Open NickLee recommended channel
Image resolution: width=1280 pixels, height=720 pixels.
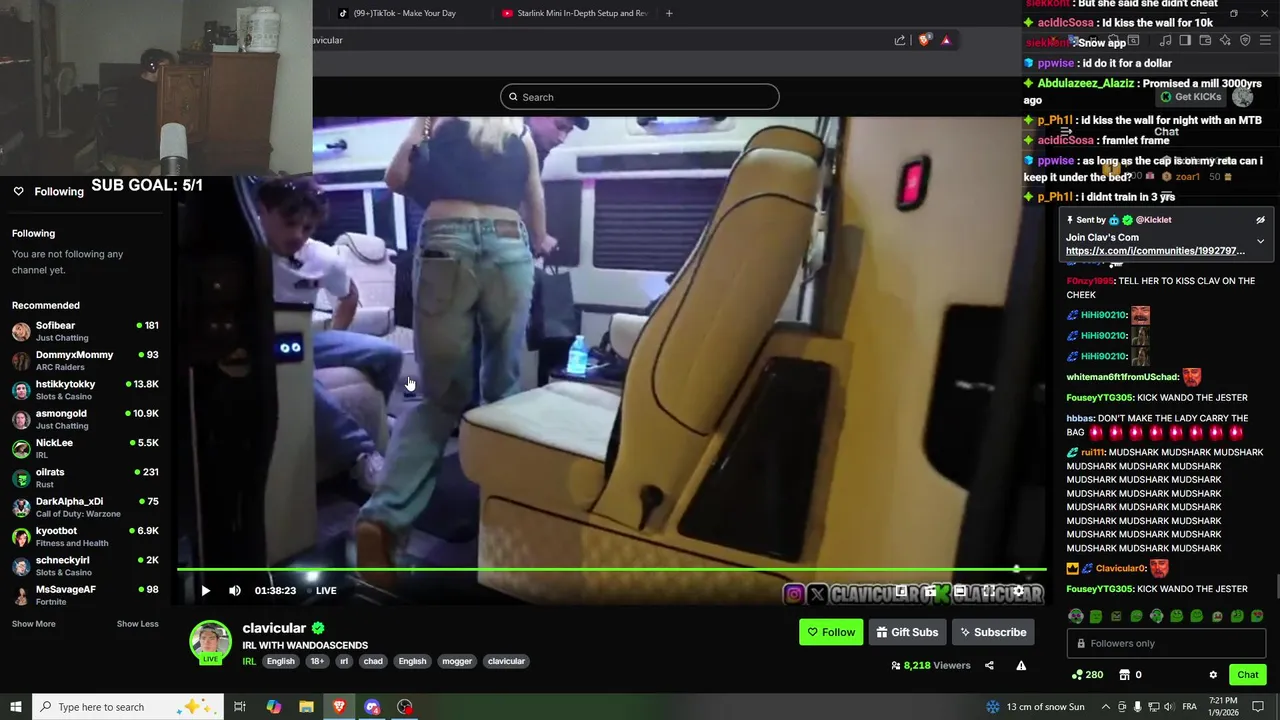pos(85,448)
